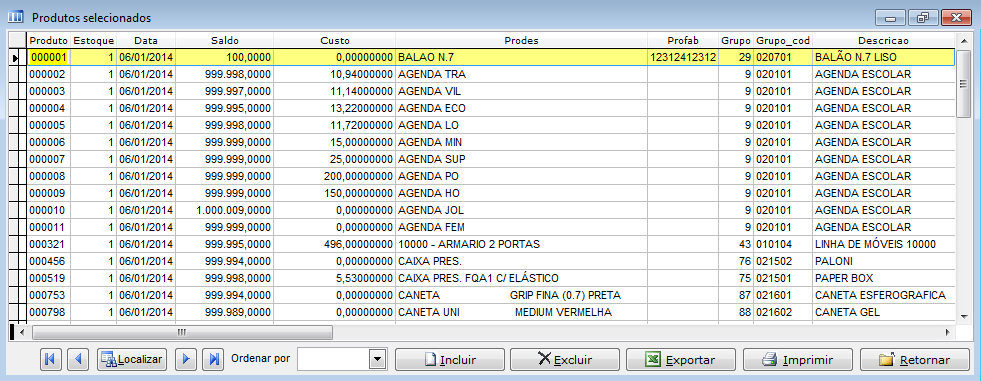Click the Prodes column header
This screenshot has height=381, width=981.
[x=521, y=41]
